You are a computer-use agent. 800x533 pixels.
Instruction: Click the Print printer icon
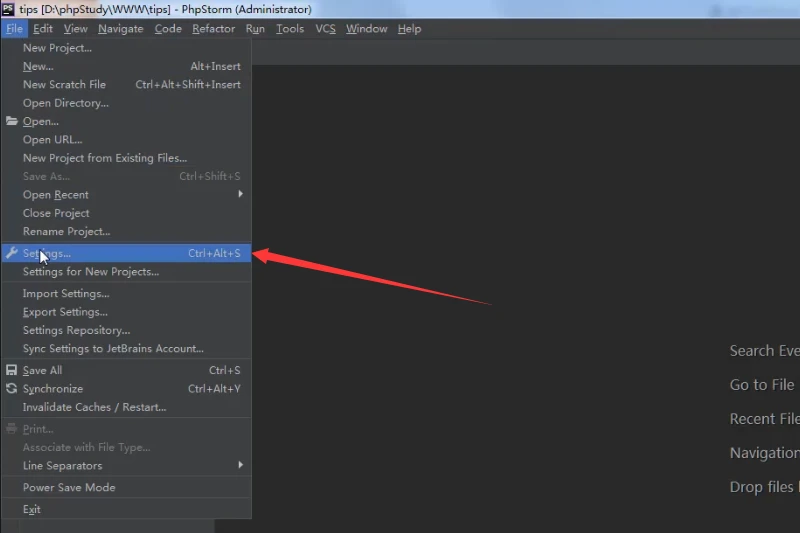coord(11,429)
